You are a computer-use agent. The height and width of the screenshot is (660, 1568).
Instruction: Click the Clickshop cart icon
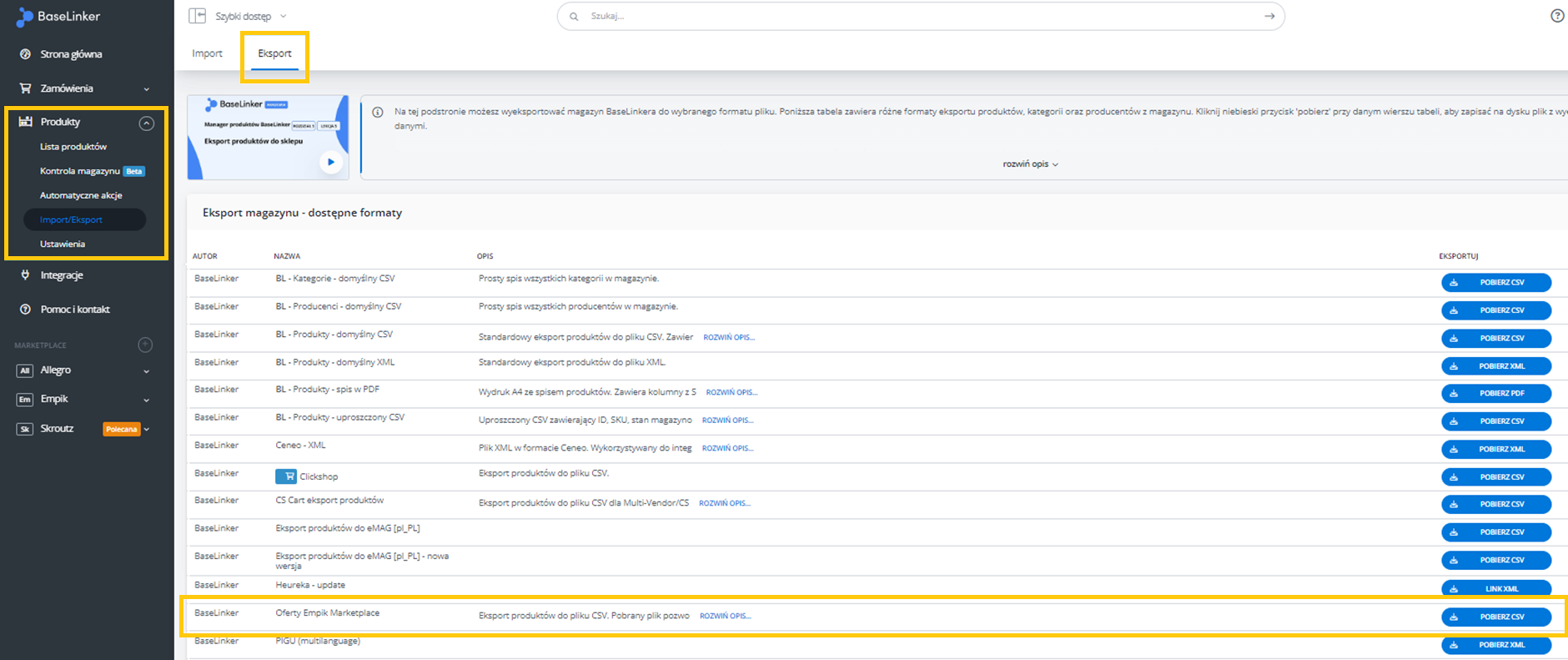(x=286, y=476)
